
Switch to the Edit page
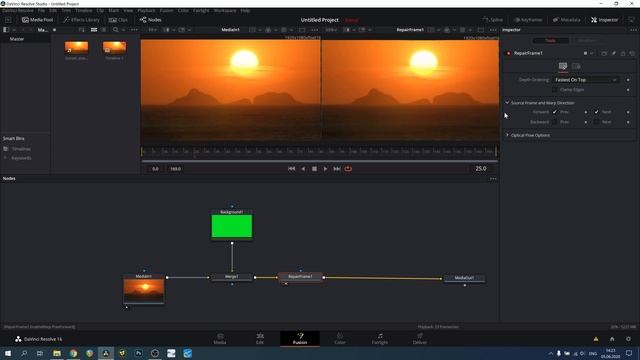click(260, 339)
